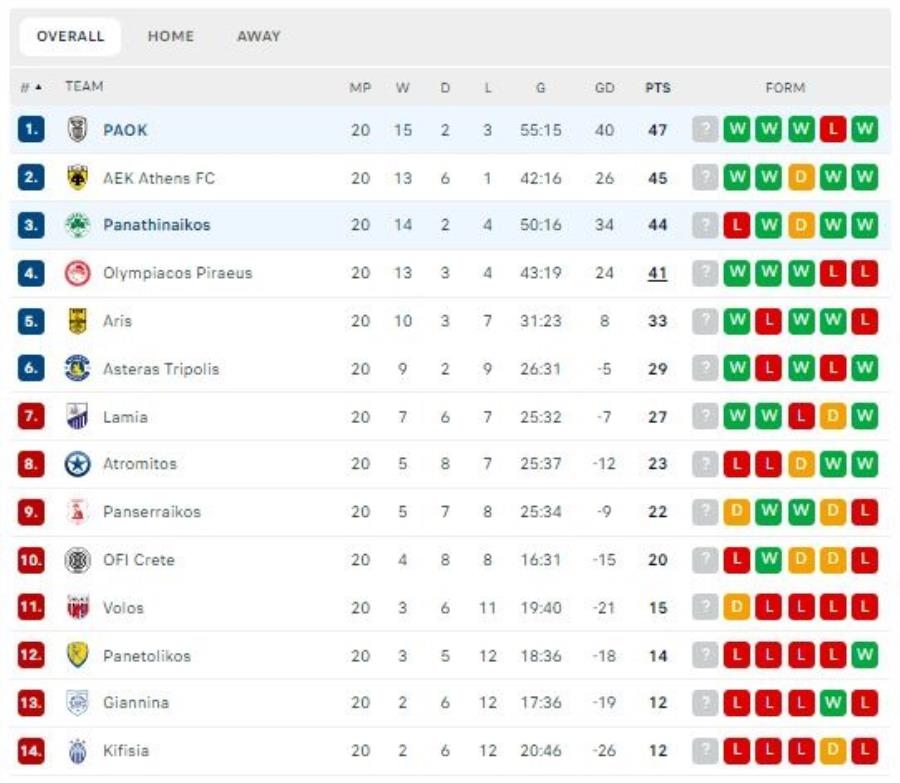This screenshot has height=783, width=900.
Task: Click Olympiacos Piraeus underlined 41 points
Action: [x=657, y=273]
